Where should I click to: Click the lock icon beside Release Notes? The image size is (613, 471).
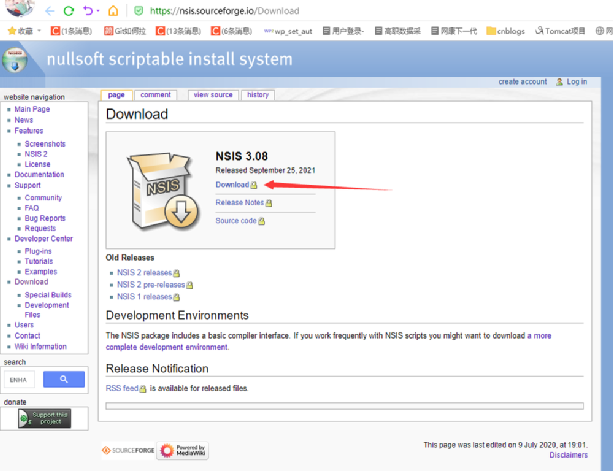coord(269,203)
